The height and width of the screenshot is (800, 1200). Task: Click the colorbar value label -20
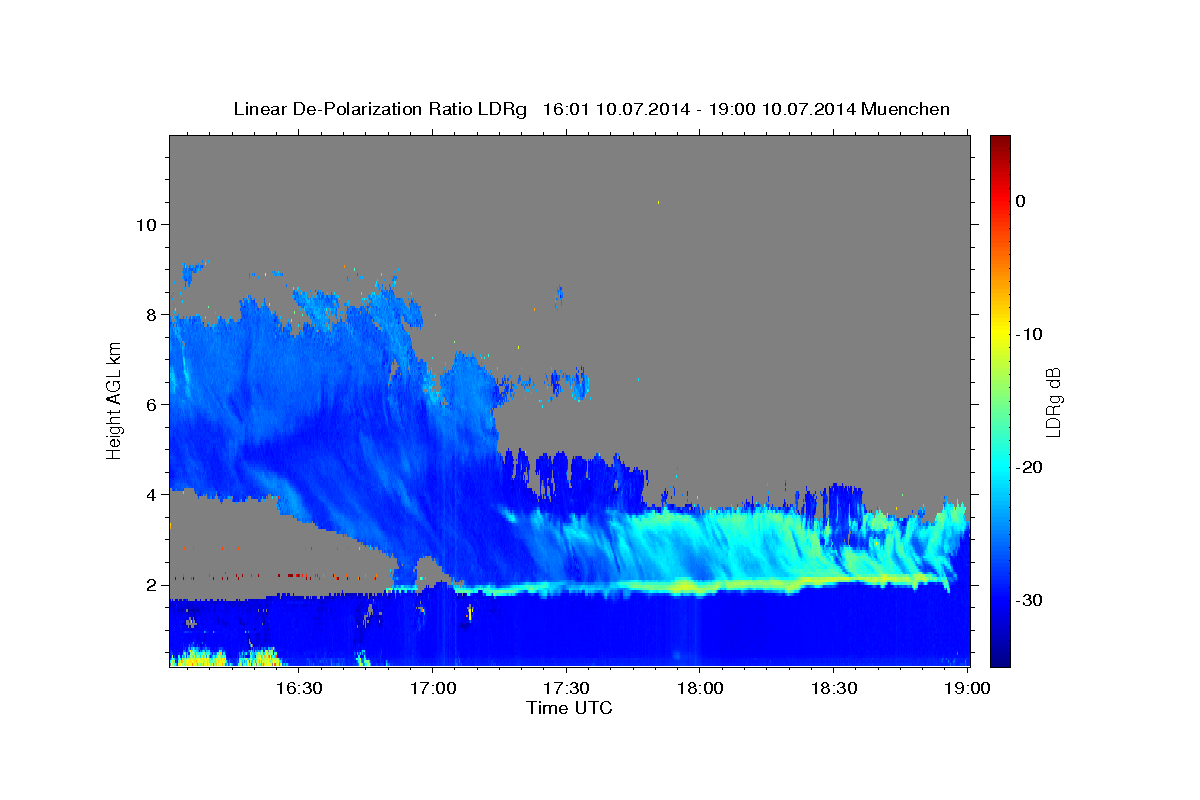(1030, 467)
